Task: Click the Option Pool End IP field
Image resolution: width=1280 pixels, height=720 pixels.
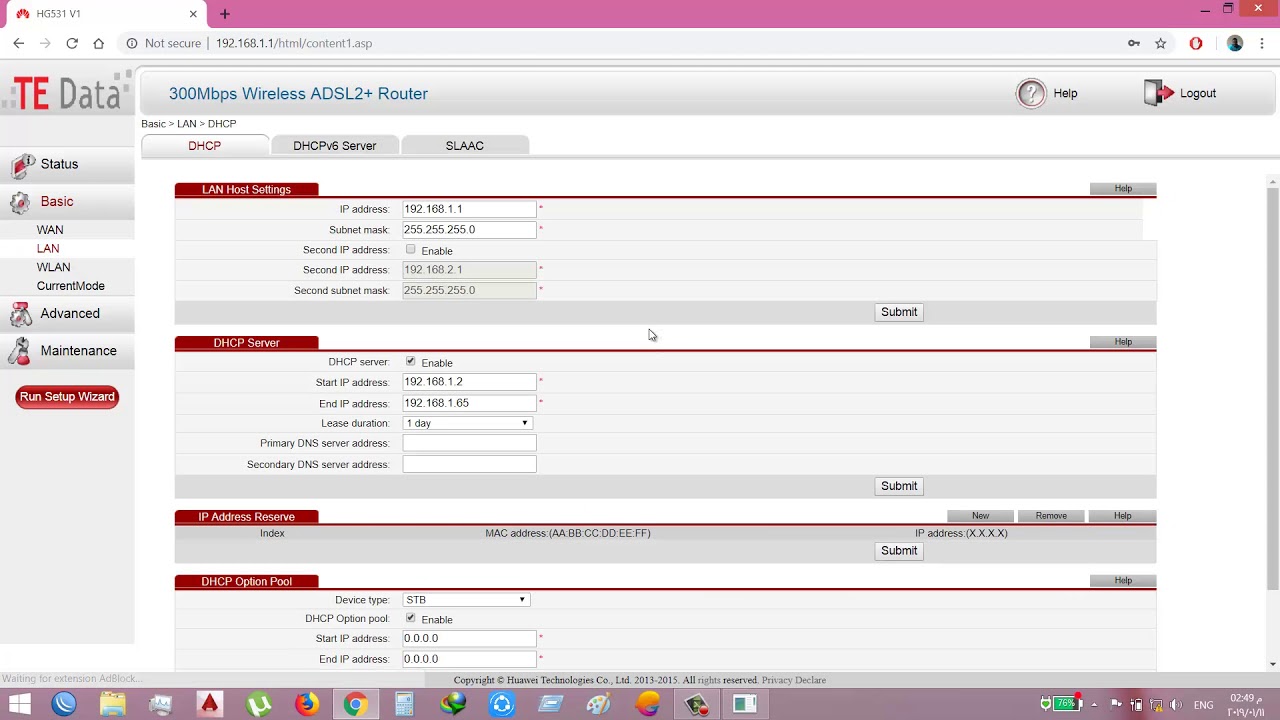Action: 470,659
